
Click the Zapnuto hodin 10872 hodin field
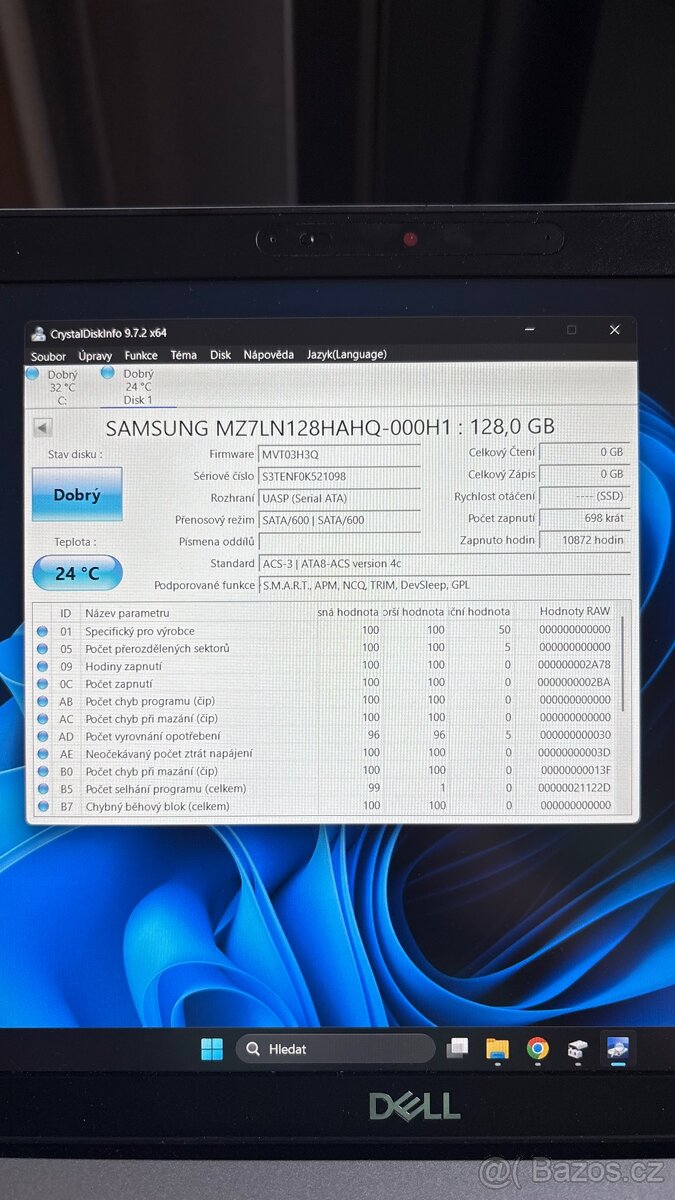pos(585,540)
